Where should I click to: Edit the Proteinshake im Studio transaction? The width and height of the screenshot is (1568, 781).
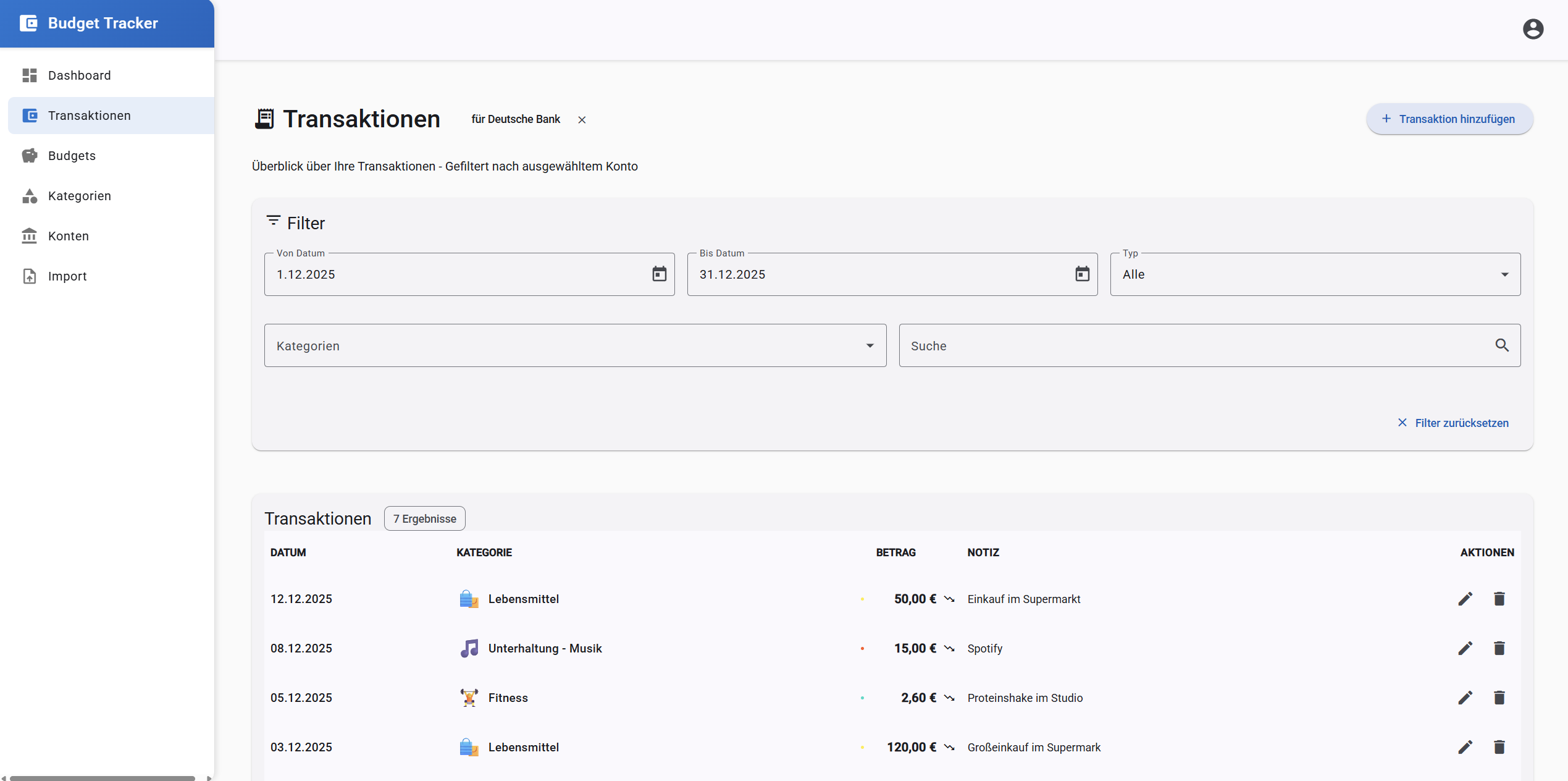click(1465, 698)
